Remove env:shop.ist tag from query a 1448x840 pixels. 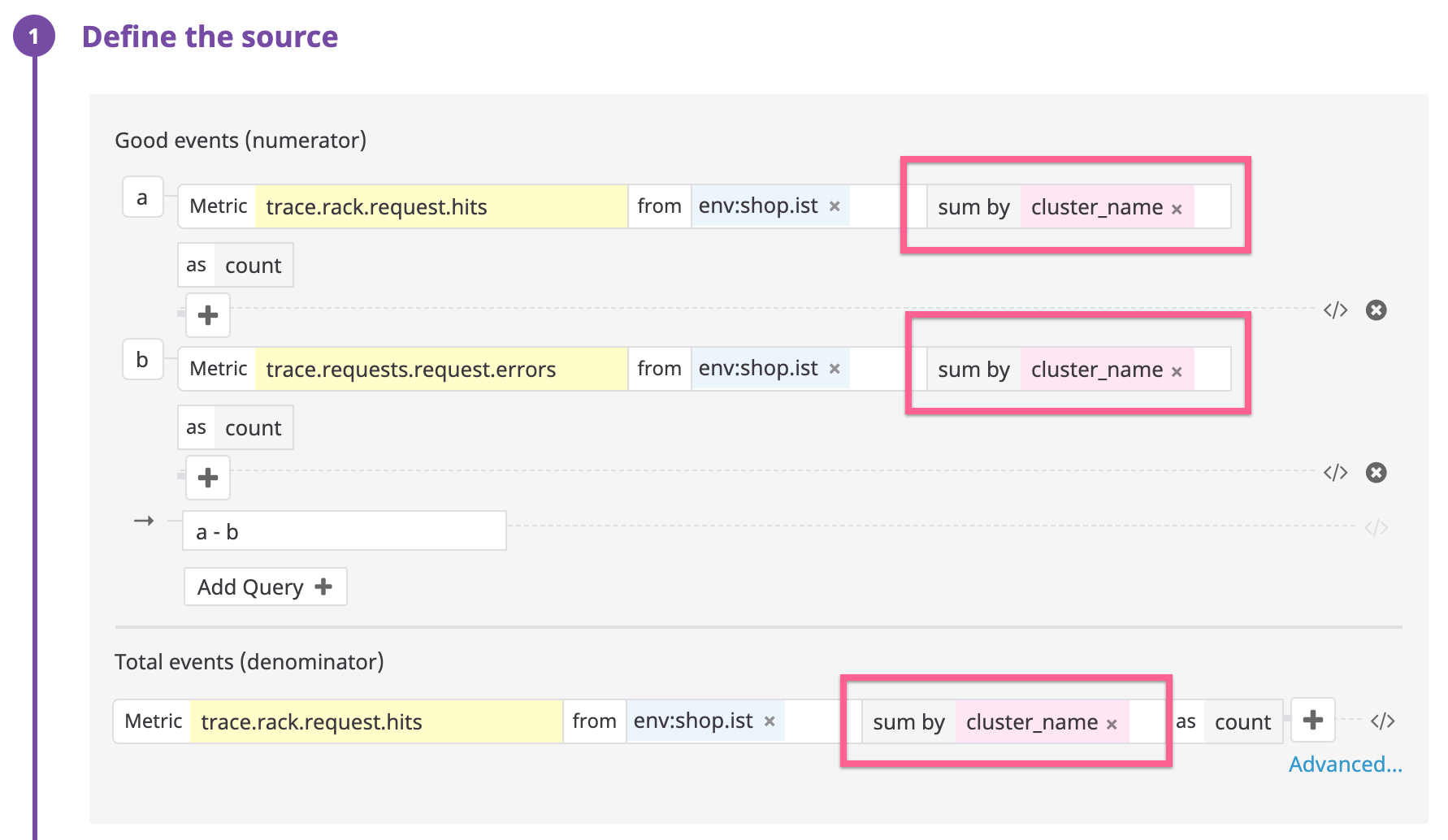(835, 206)
